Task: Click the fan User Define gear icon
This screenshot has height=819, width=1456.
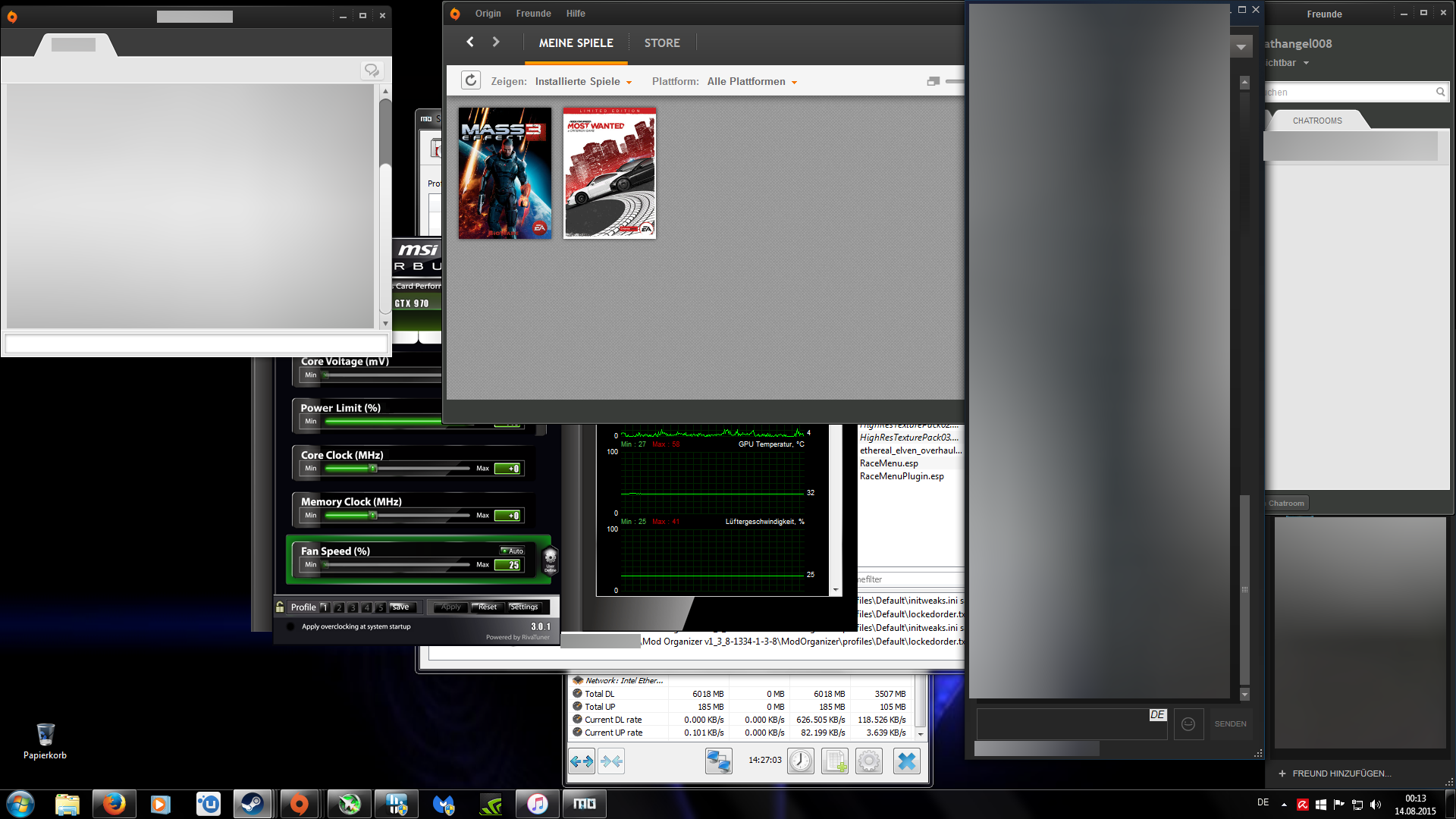Action: point(551,559)
